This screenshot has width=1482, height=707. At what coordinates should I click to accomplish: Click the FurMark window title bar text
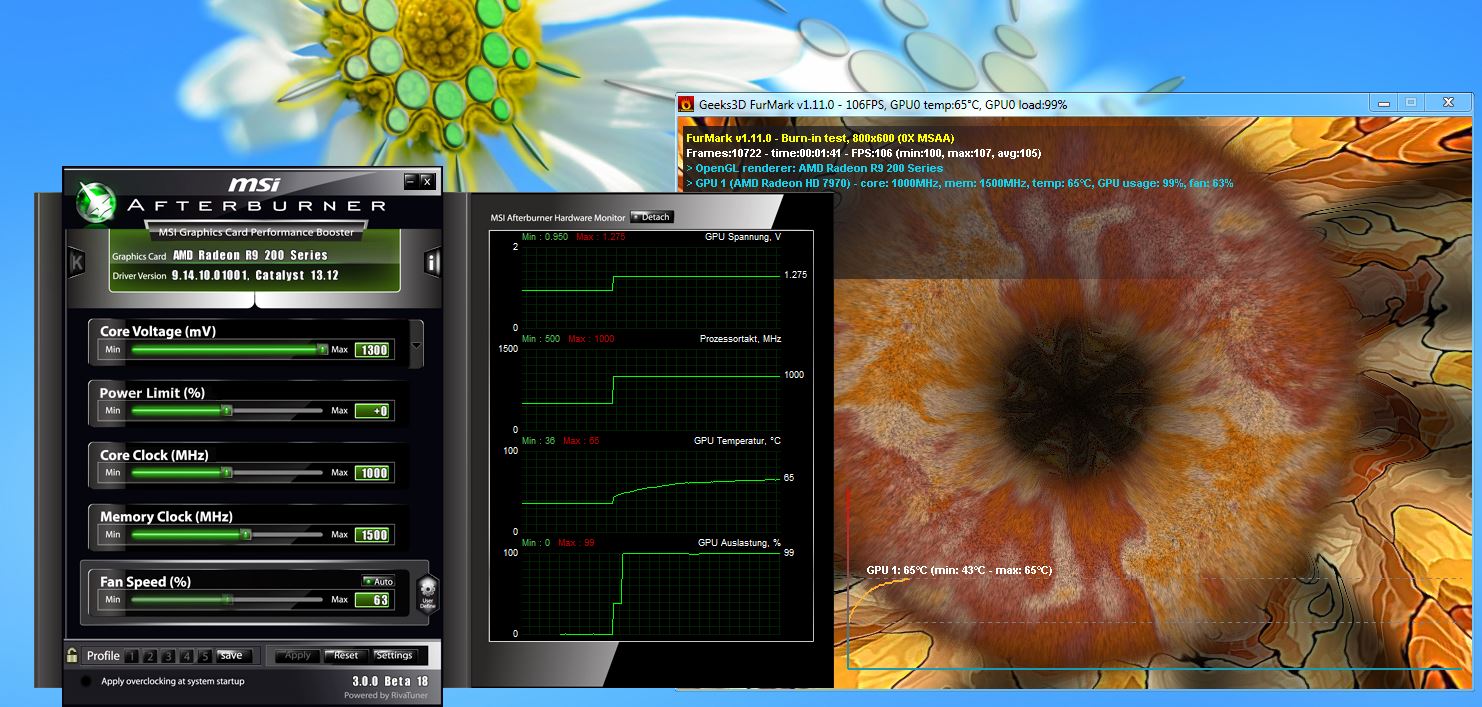(882, 104)
